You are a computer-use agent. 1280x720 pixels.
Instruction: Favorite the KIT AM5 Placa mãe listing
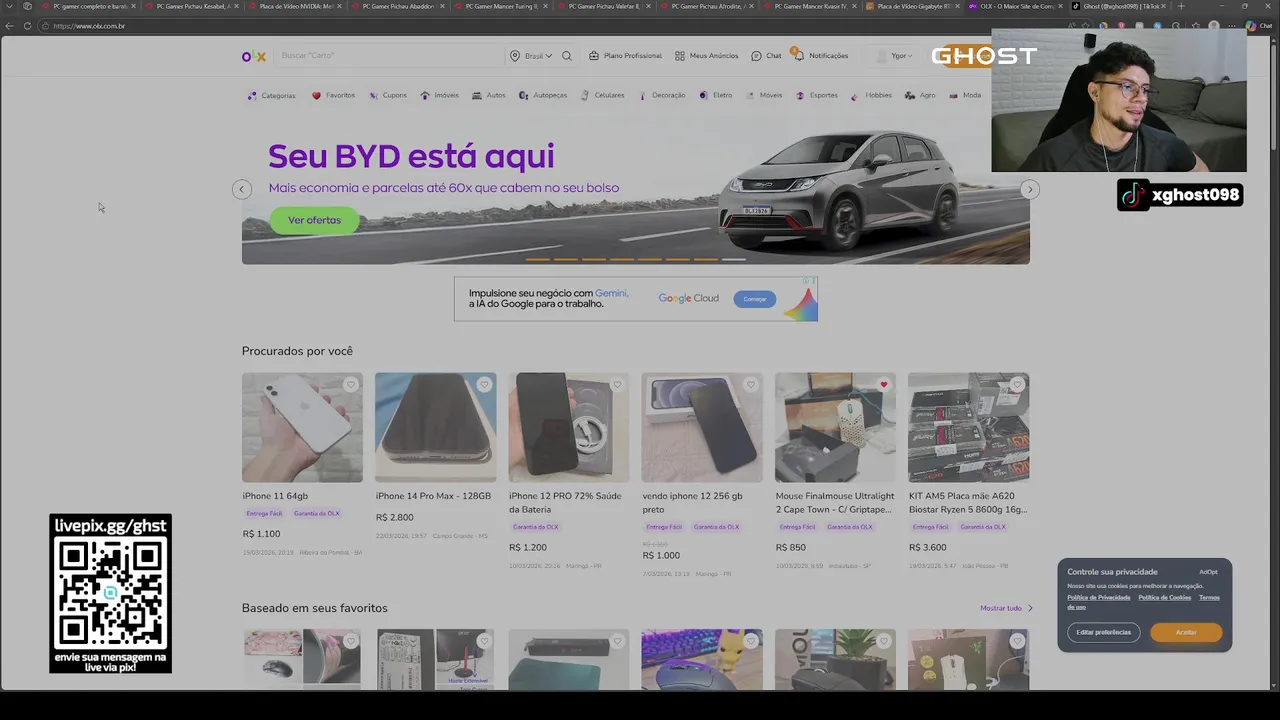point(1017,385)
